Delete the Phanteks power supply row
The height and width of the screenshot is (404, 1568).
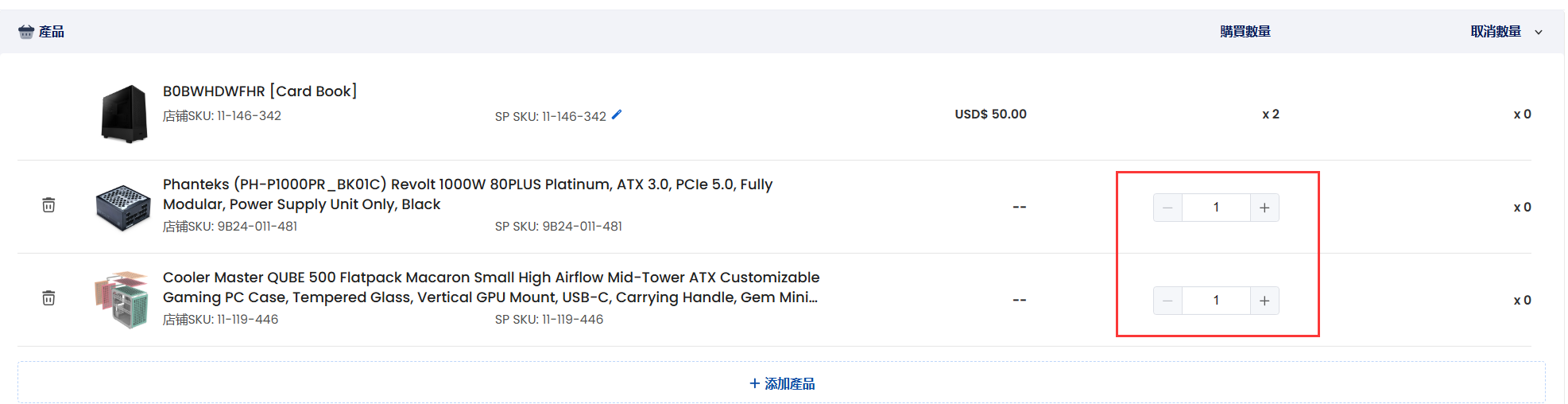pyautogui.click(x=48, y=205)
